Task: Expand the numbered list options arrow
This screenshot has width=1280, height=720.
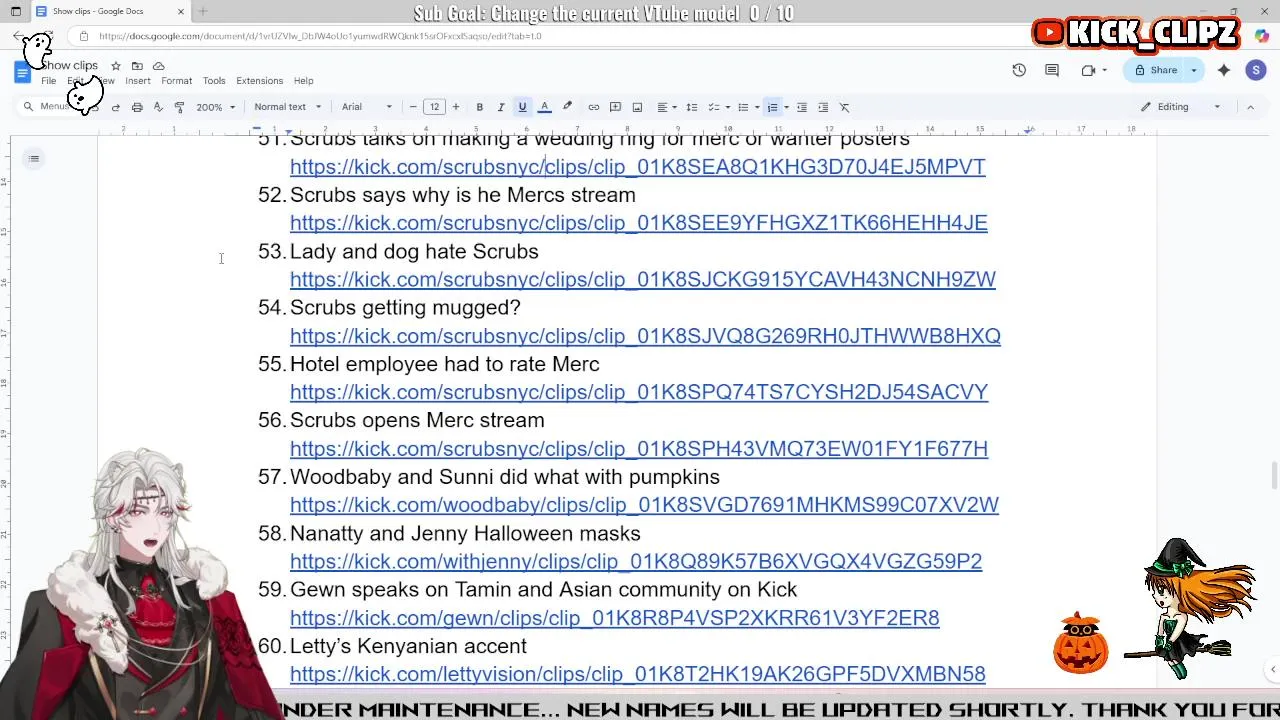Action: [x=786, y=107]
